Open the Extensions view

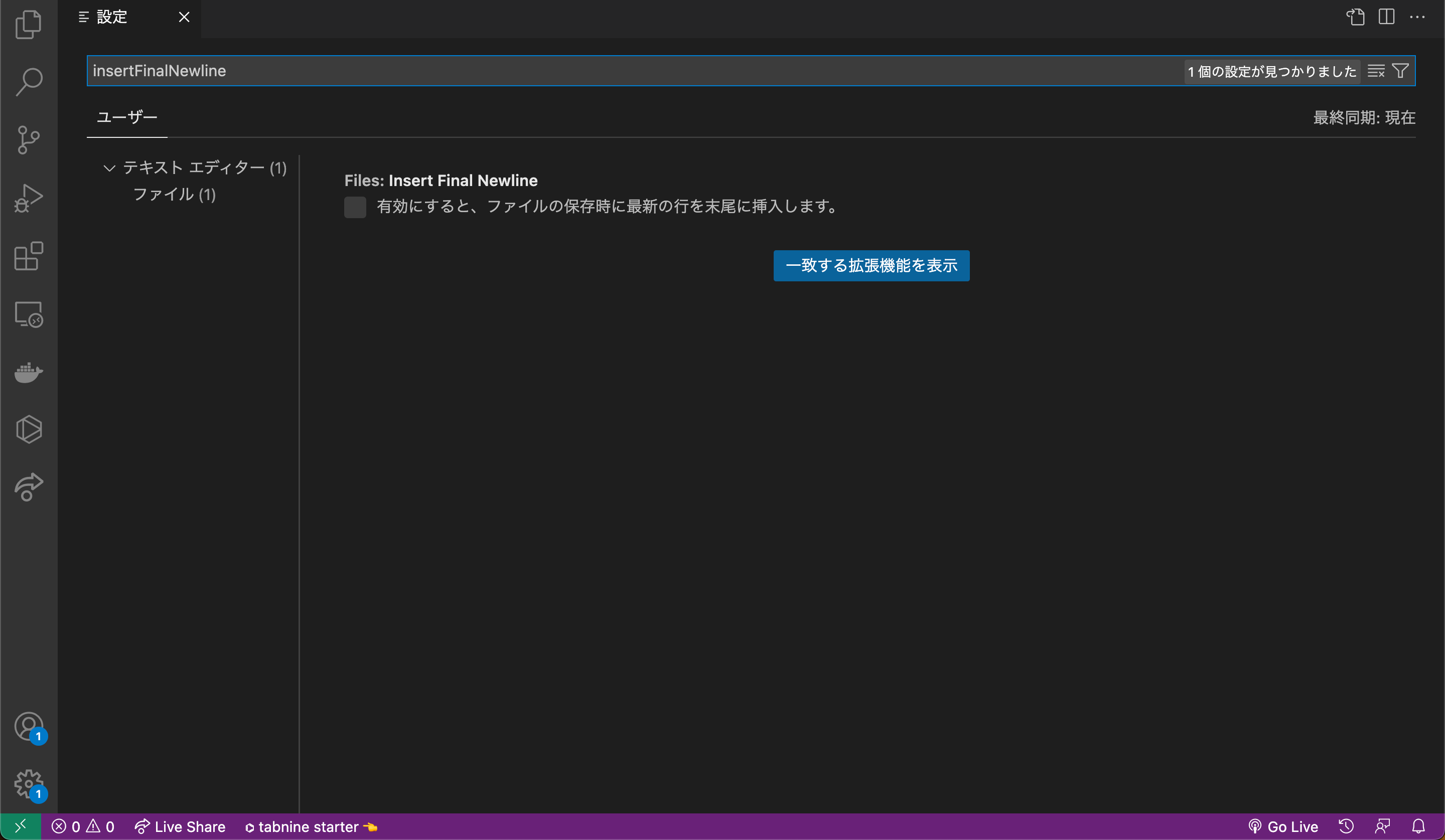tap(28, 257)
